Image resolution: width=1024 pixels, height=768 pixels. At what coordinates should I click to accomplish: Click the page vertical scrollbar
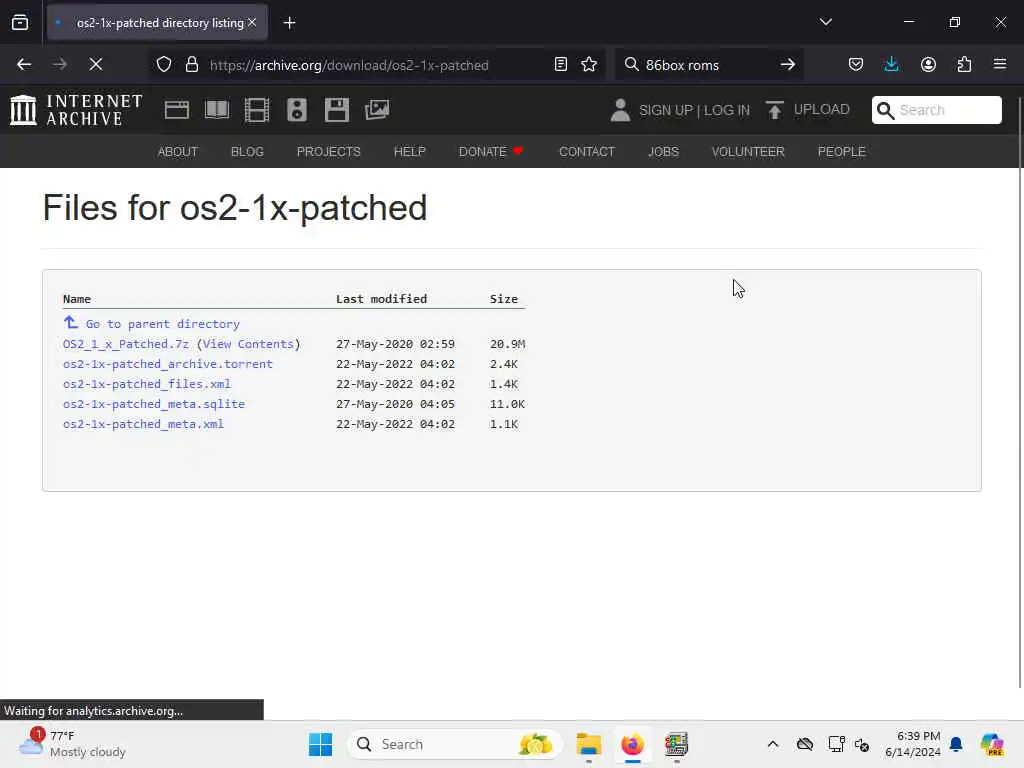pyautogui.click(x=1019, y=392)
